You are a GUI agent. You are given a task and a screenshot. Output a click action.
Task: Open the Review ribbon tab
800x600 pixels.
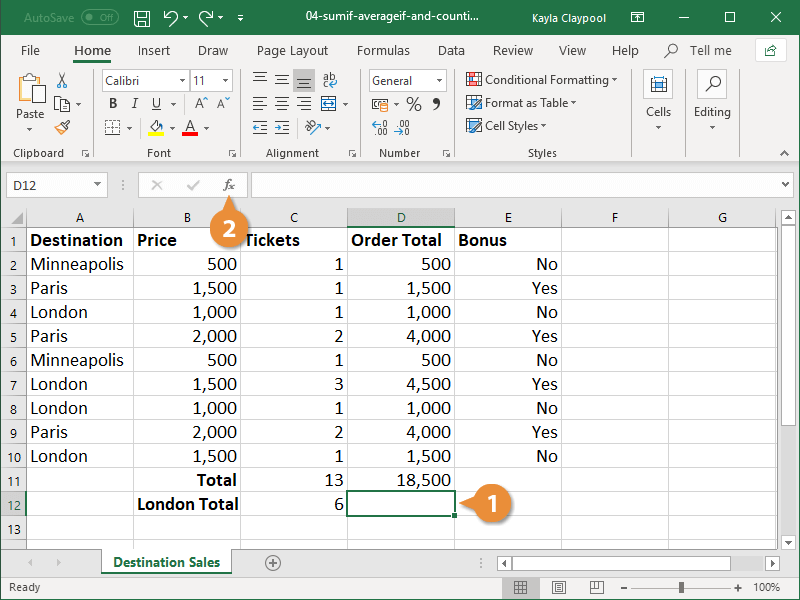pyautogui.click(x=512, y=50)
